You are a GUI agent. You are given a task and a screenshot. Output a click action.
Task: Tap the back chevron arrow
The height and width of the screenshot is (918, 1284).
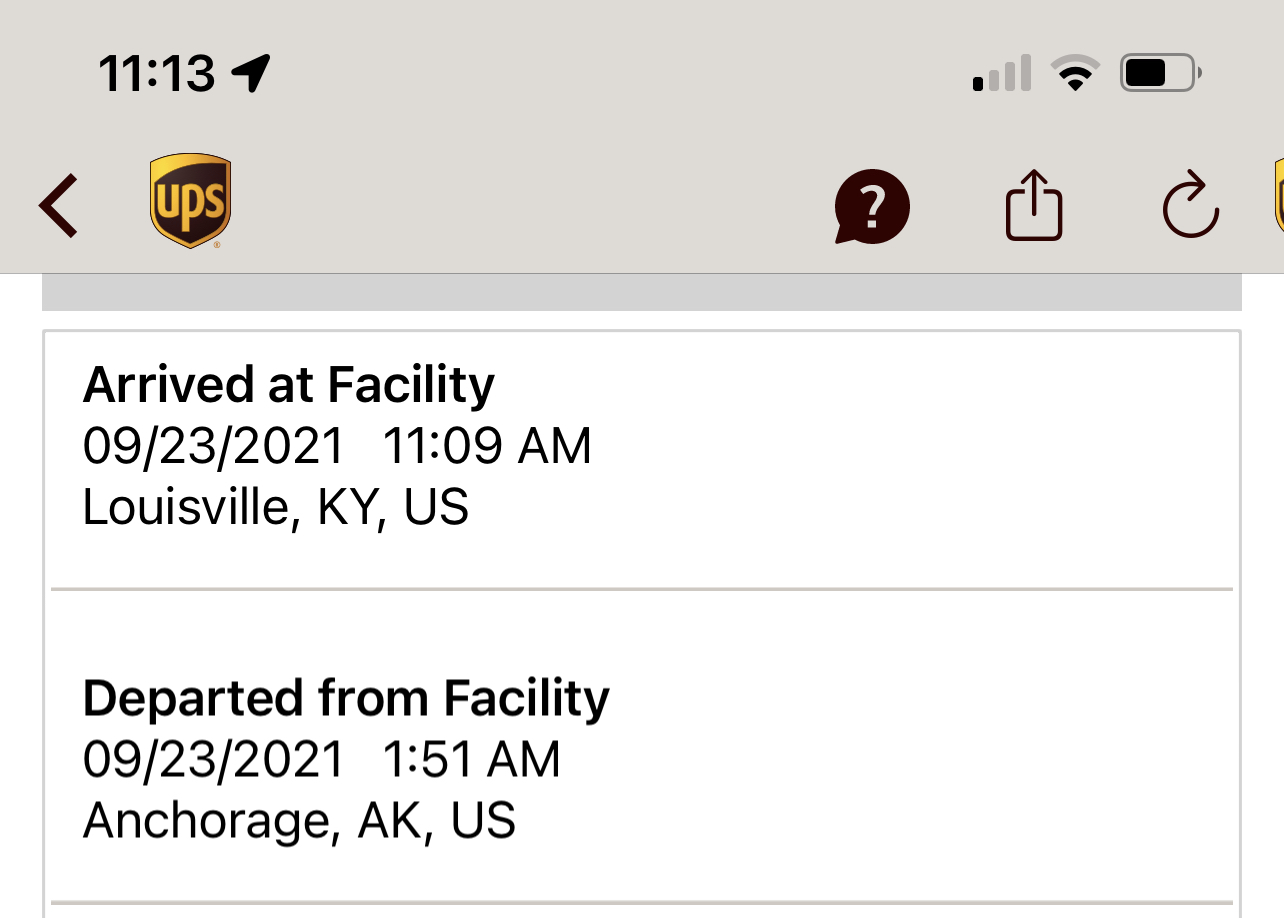(x=58, y=206)
